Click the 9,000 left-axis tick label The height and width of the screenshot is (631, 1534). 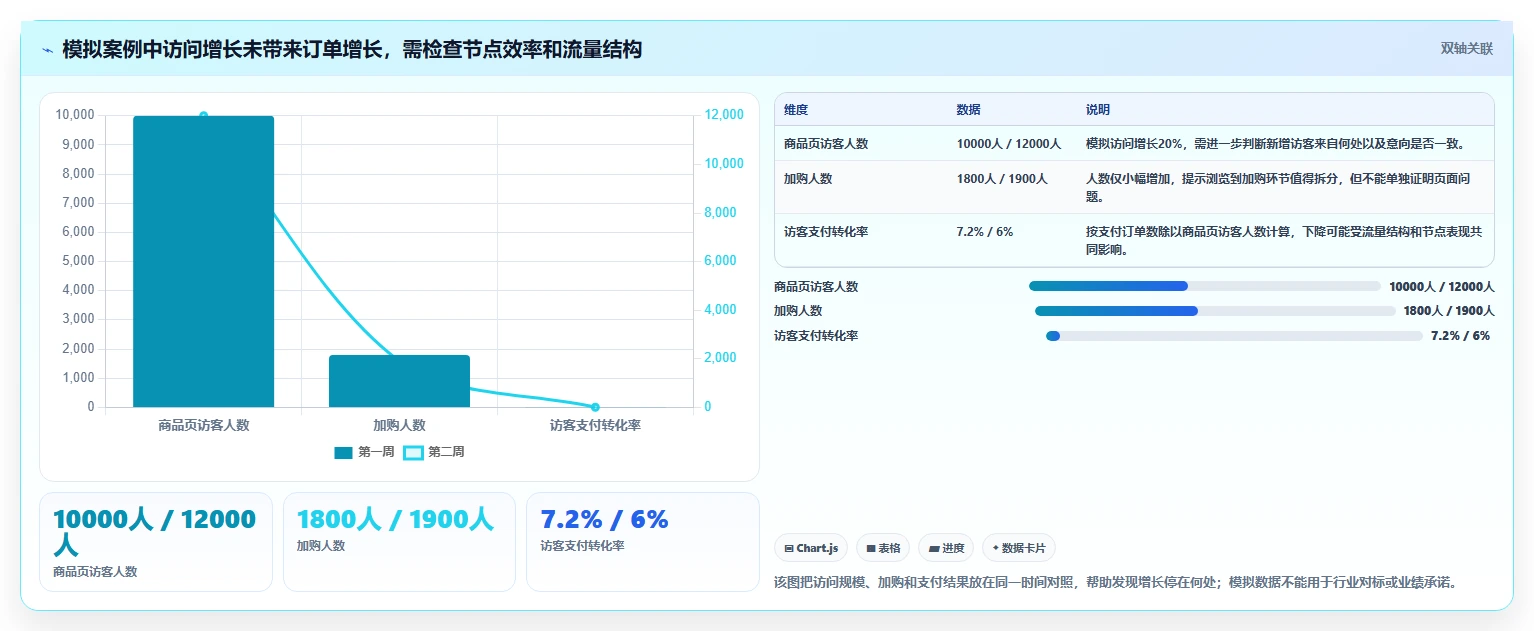[x=76, y=145]
